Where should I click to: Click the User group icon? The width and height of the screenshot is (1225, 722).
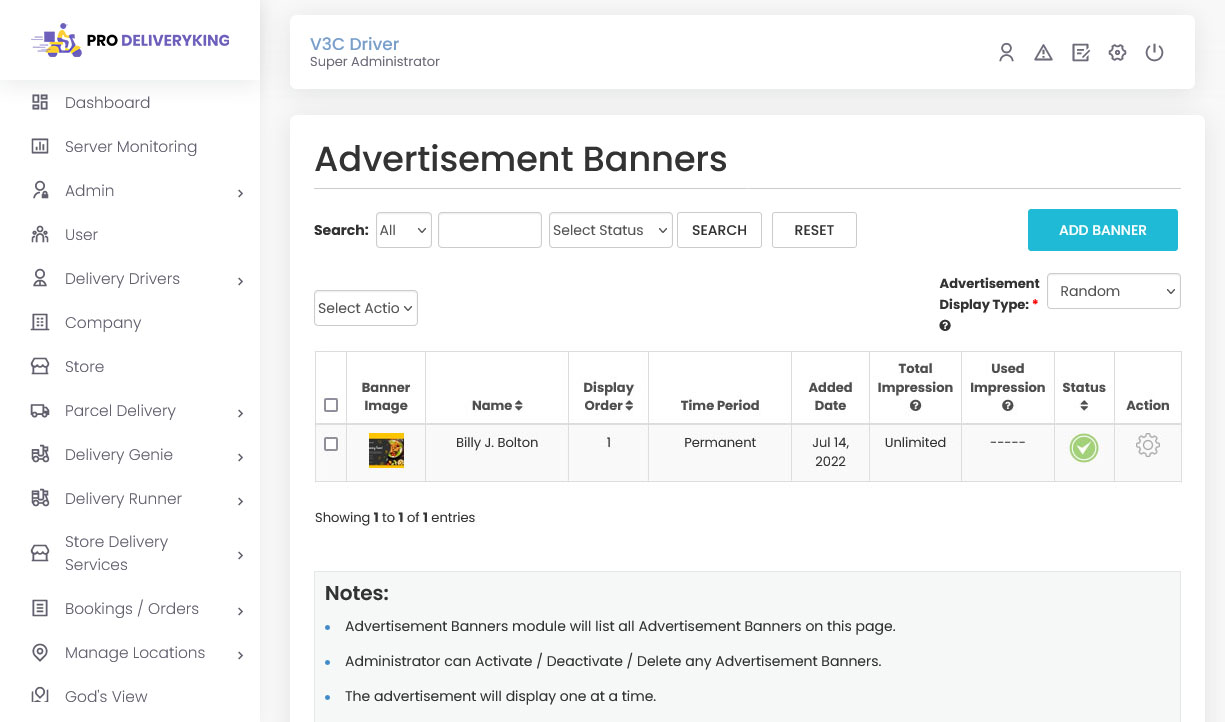pos(40,234)
